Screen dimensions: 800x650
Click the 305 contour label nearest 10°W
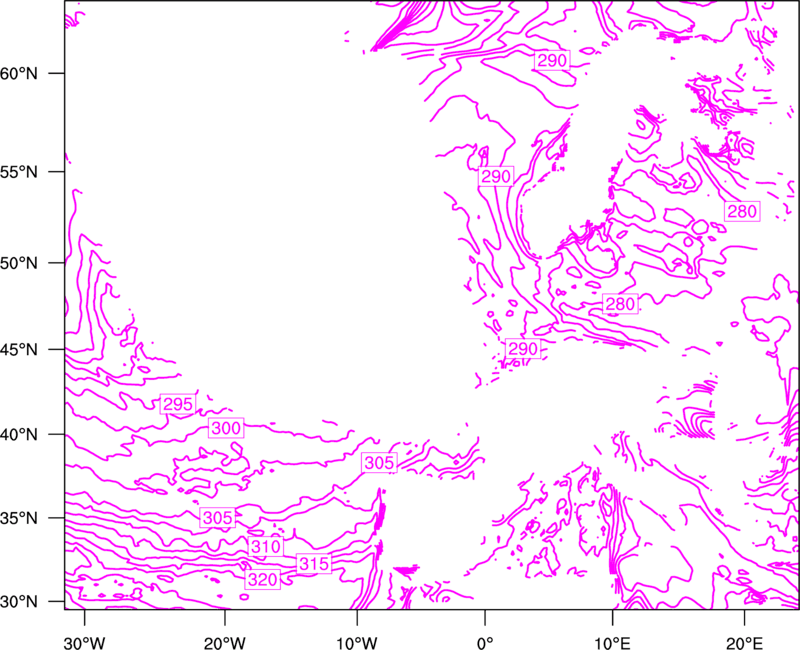coord(379,463)
